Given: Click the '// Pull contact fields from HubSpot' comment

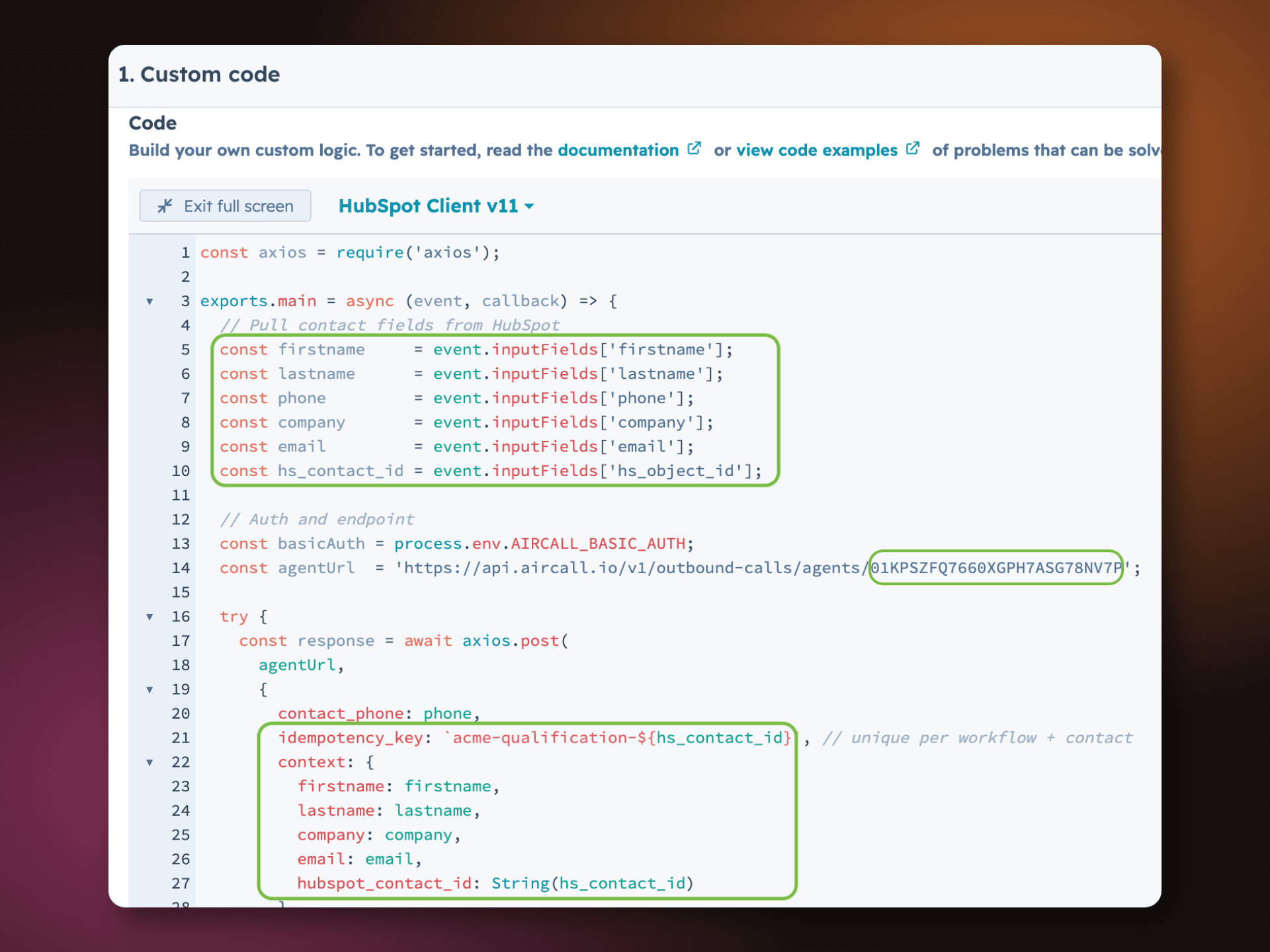Looking at the screenshot, I should (x=390, y=325).
